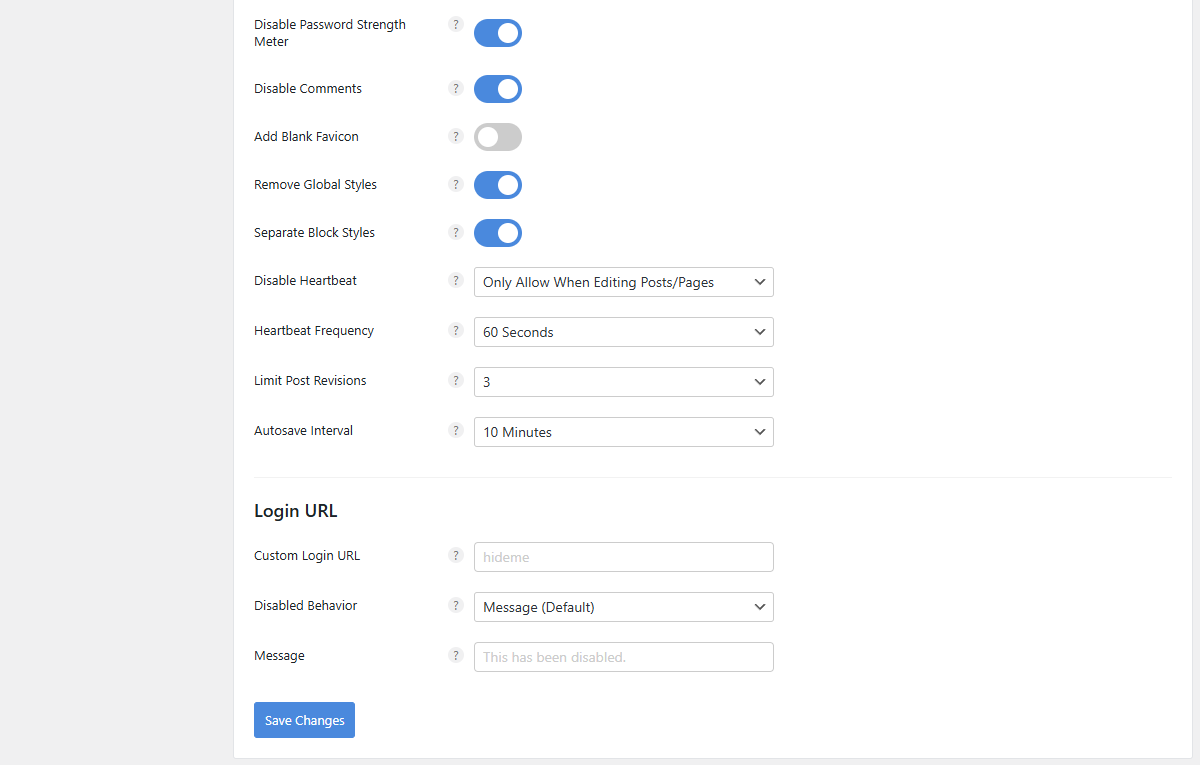Screen dimensions: 1200x765
Task: Open the Autosave Interval dropdown
Action: tap(623, 432)
